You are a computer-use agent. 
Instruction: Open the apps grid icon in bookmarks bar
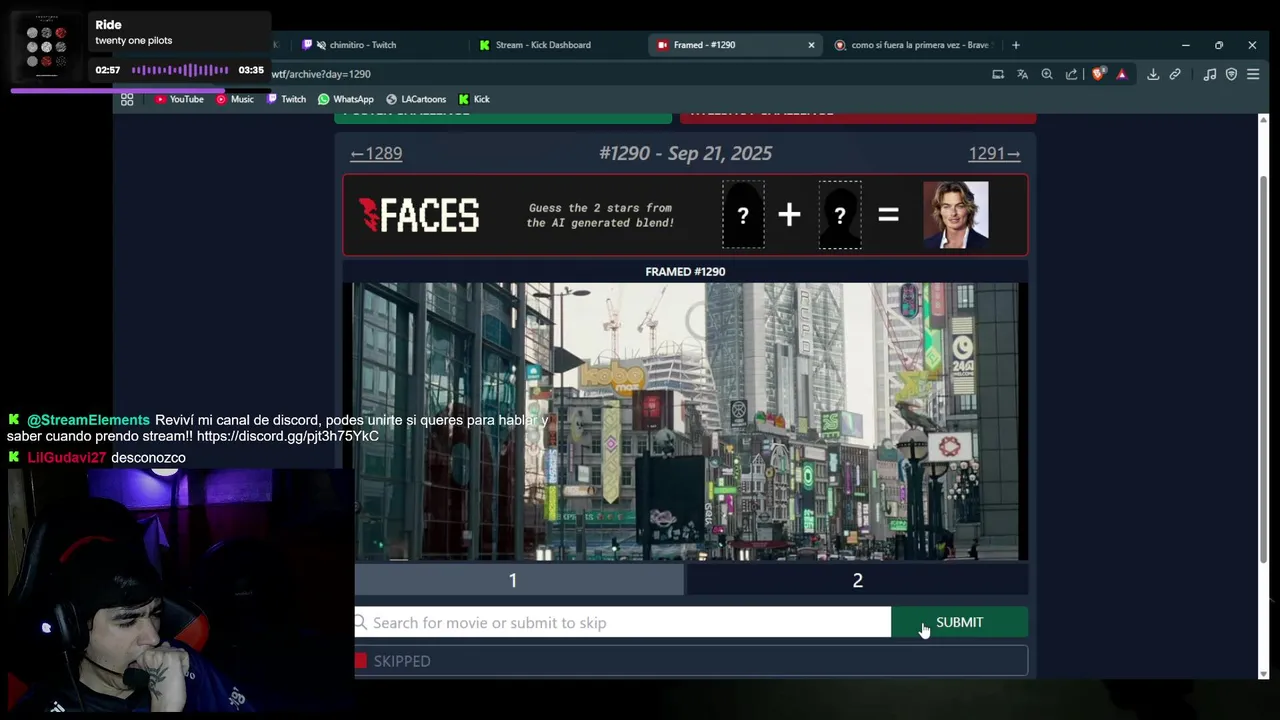pos(127,99)
